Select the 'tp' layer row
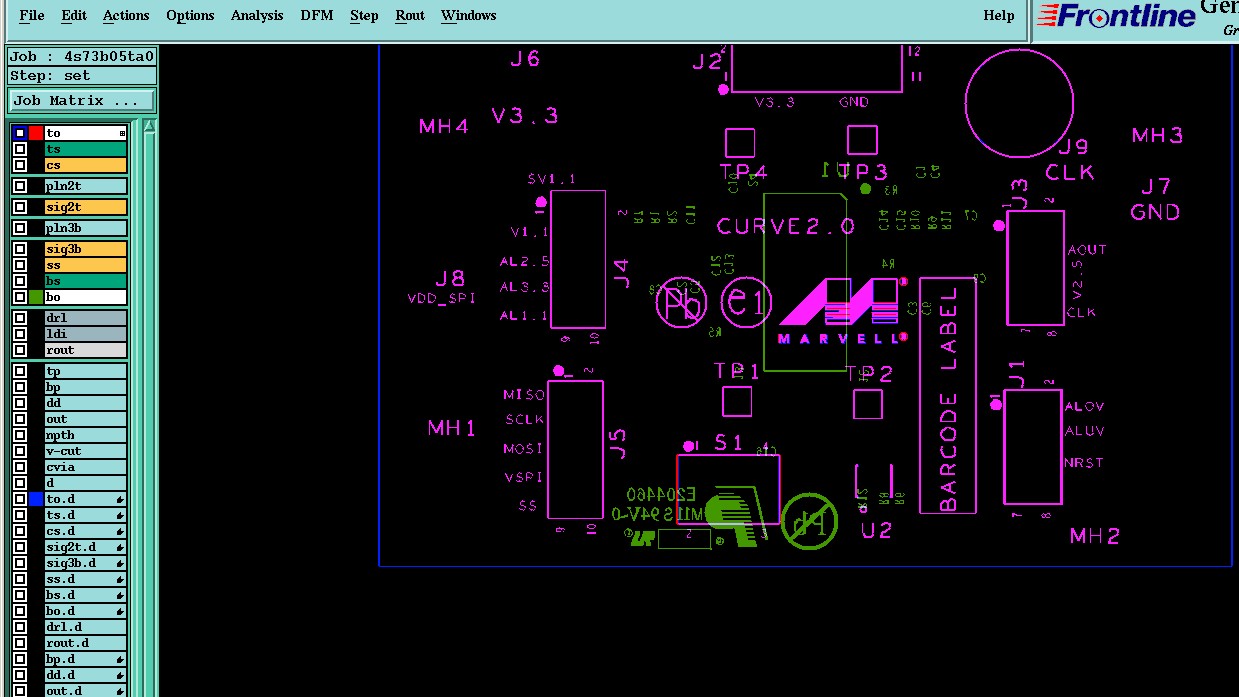The width and height of the screenshot is (1239, 697). coord(85,371)
